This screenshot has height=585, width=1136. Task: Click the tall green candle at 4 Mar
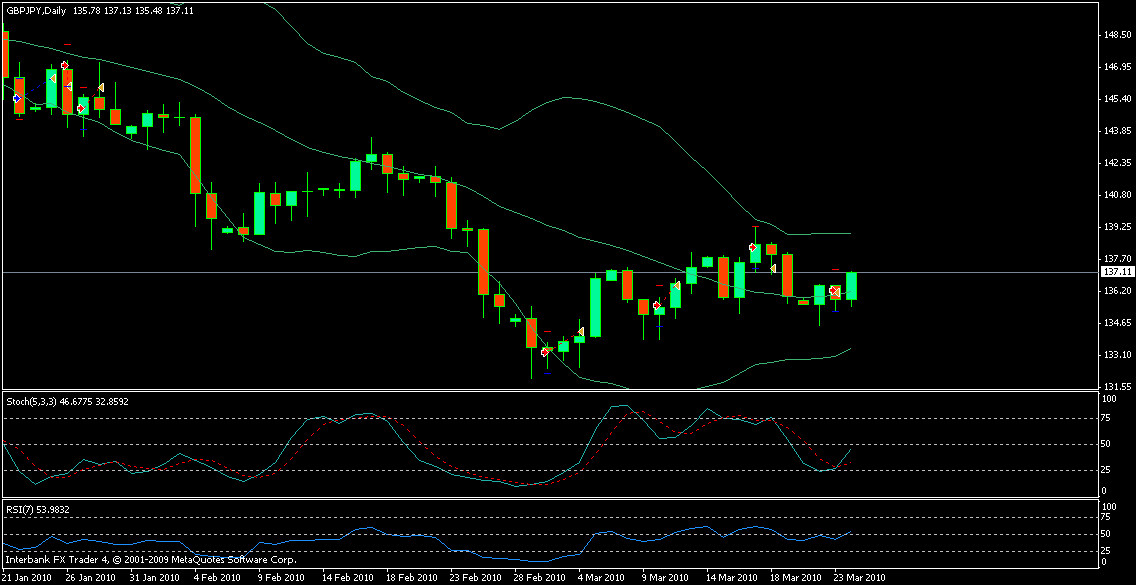[x=595, y=307]
